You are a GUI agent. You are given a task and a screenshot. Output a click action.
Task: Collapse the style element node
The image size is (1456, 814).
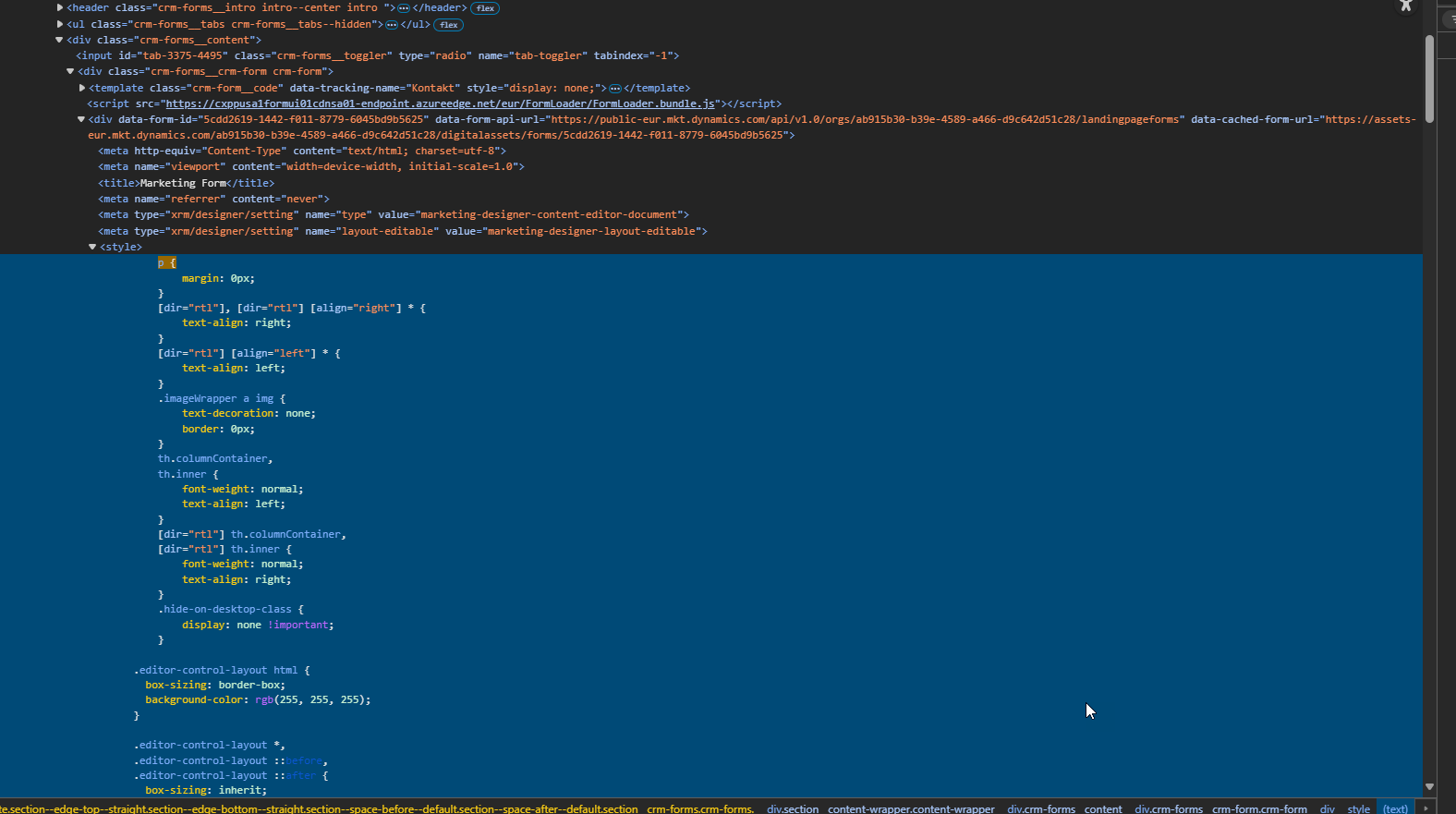tap(92, 247)
